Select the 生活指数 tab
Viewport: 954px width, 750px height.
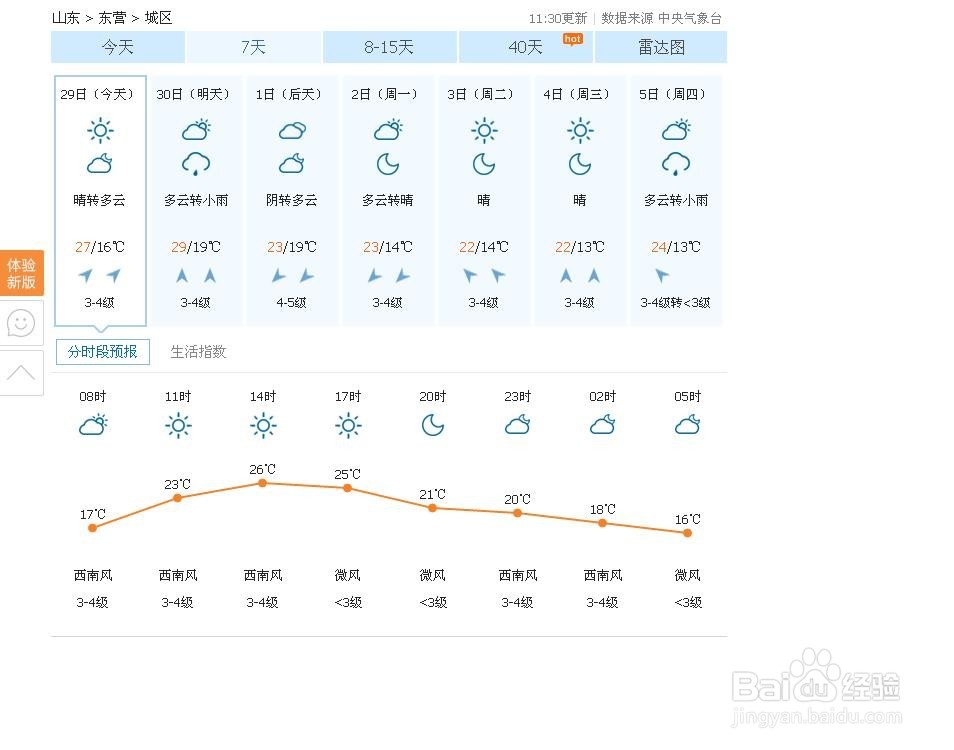point(198,352)
